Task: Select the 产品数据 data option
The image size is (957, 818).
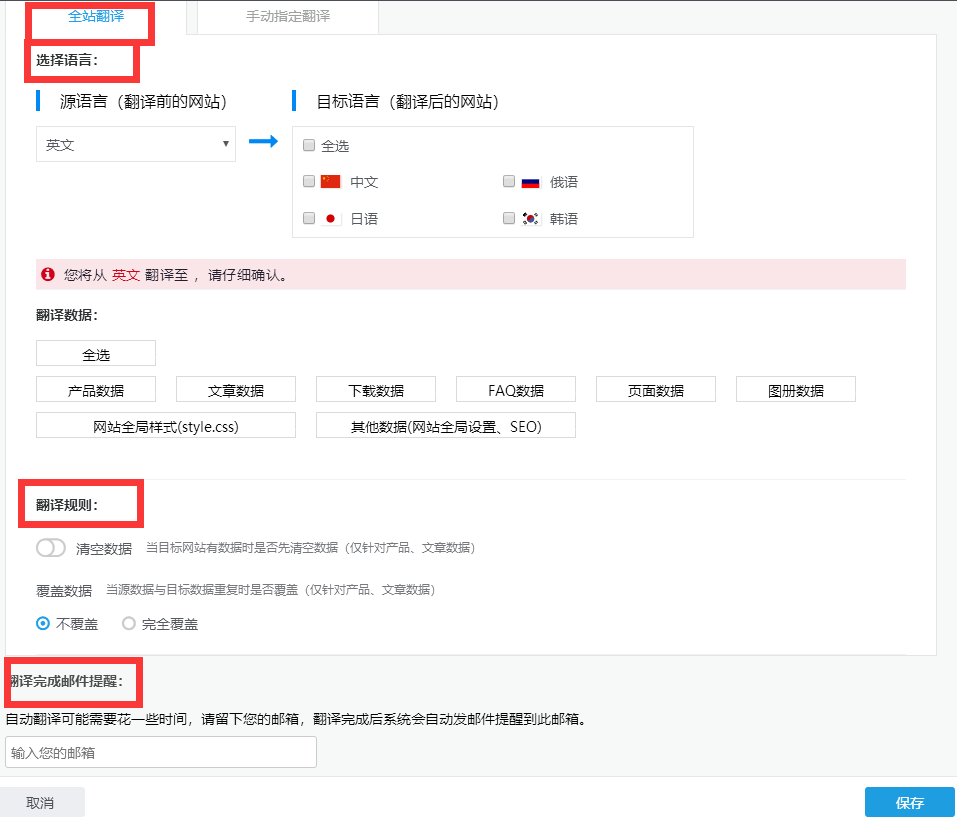Action: click(95, 388)
